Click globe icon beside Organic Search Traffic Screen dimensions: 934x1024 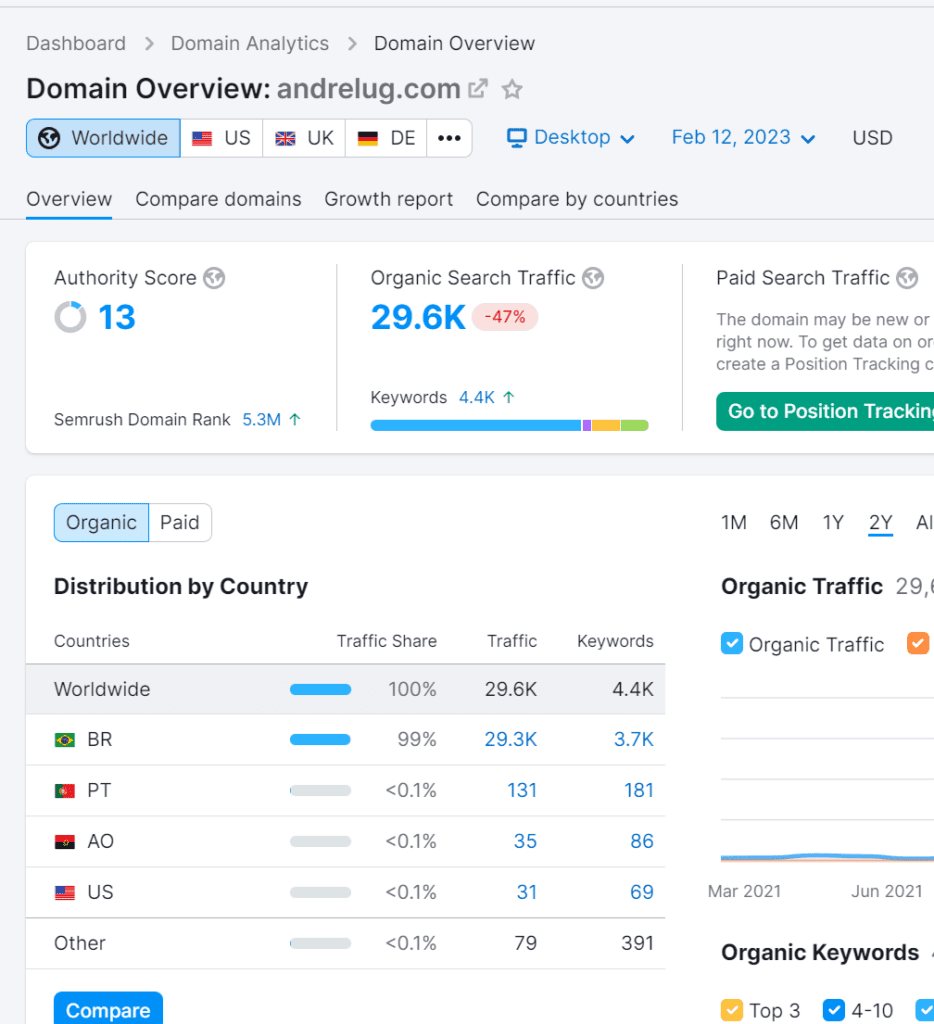click(x=593, y=278)
